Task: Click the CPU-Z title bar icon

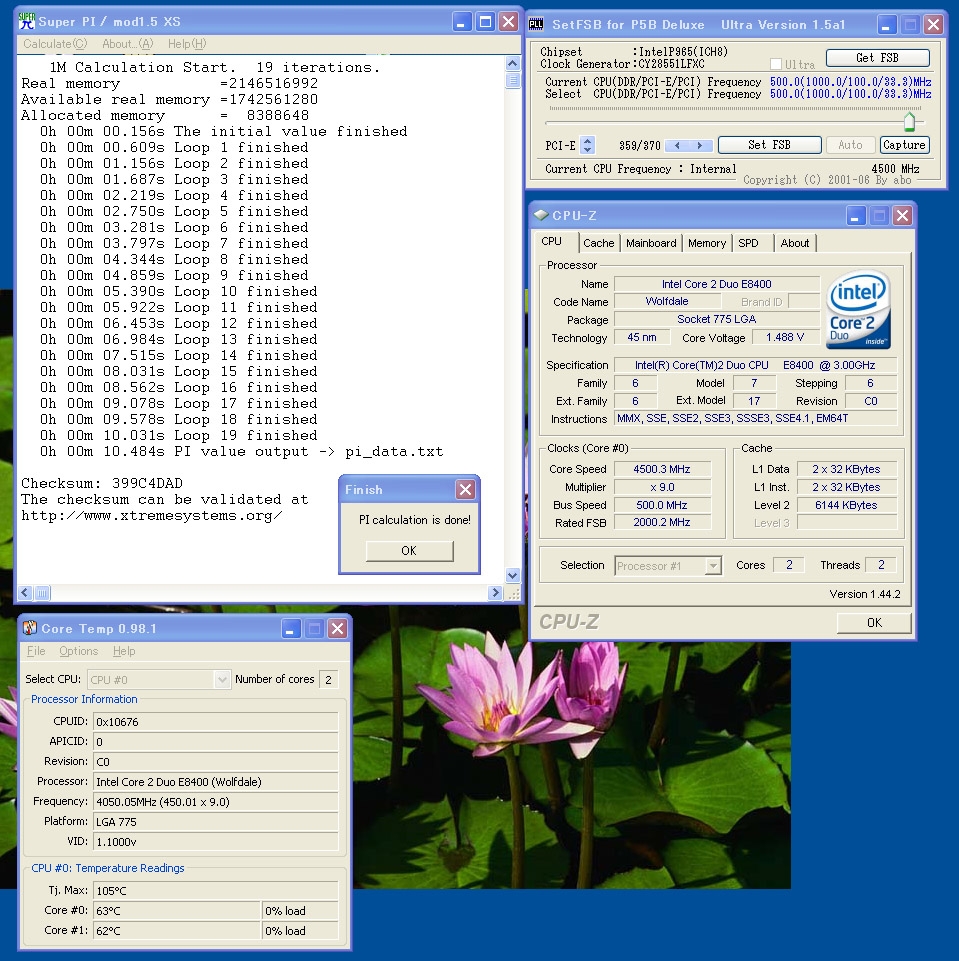Action: click(541, 215)
